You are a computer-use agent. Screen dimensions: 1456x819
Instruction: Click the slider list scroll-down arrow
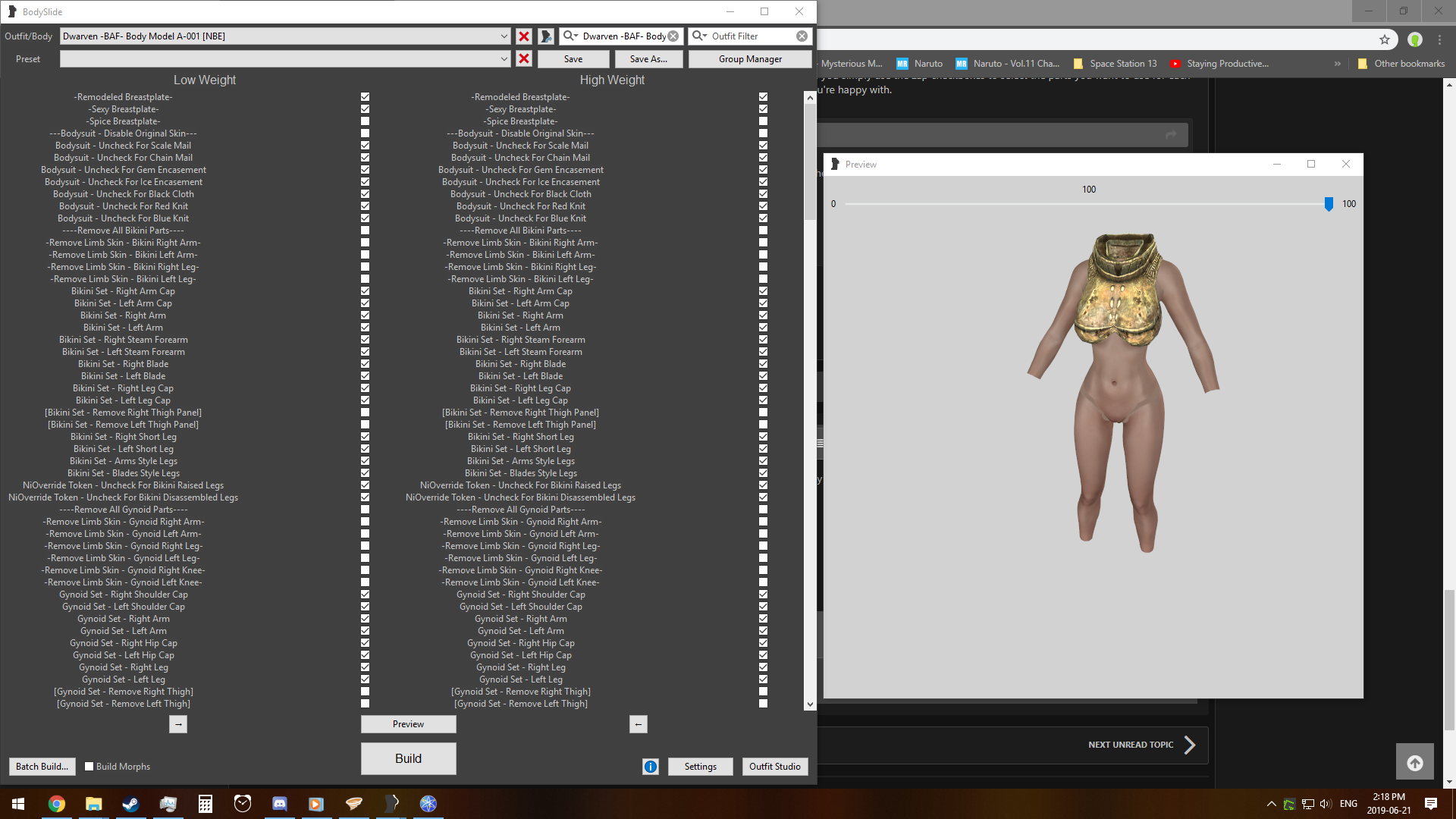click(810, 704)
